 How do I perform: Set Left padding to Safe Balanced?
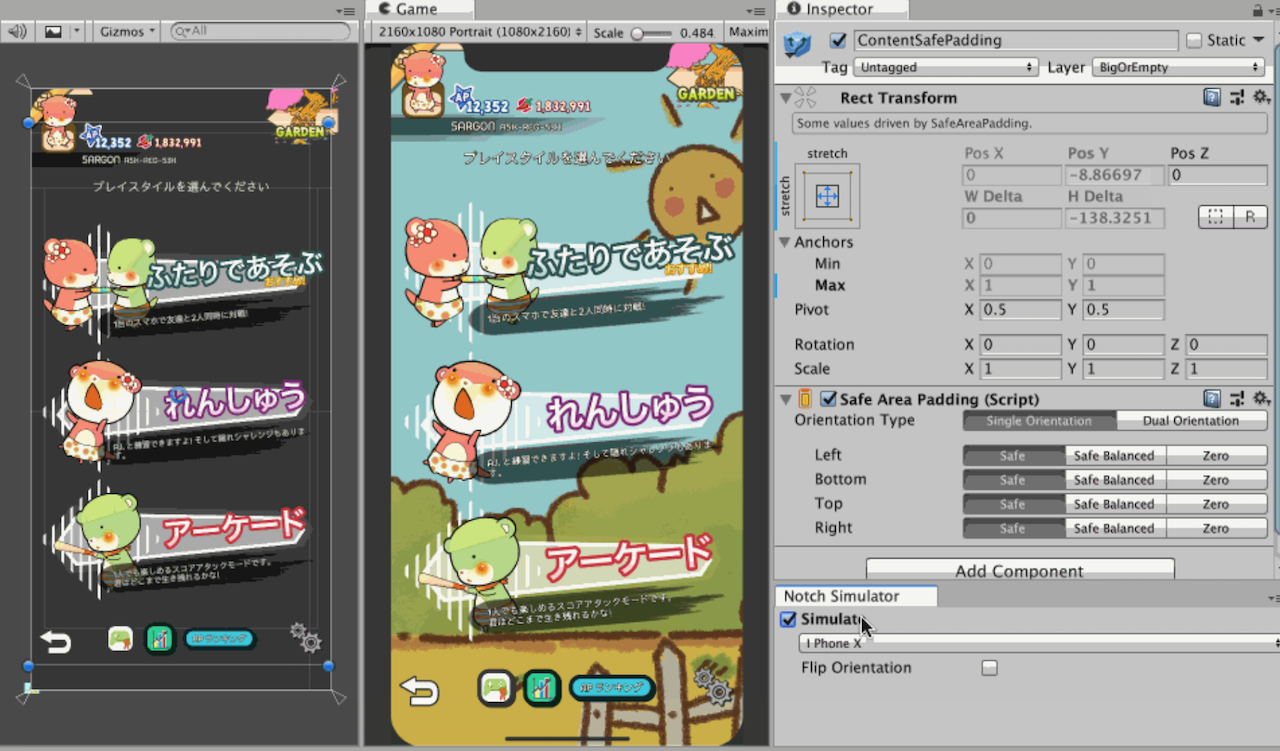tap(1114, 455)
